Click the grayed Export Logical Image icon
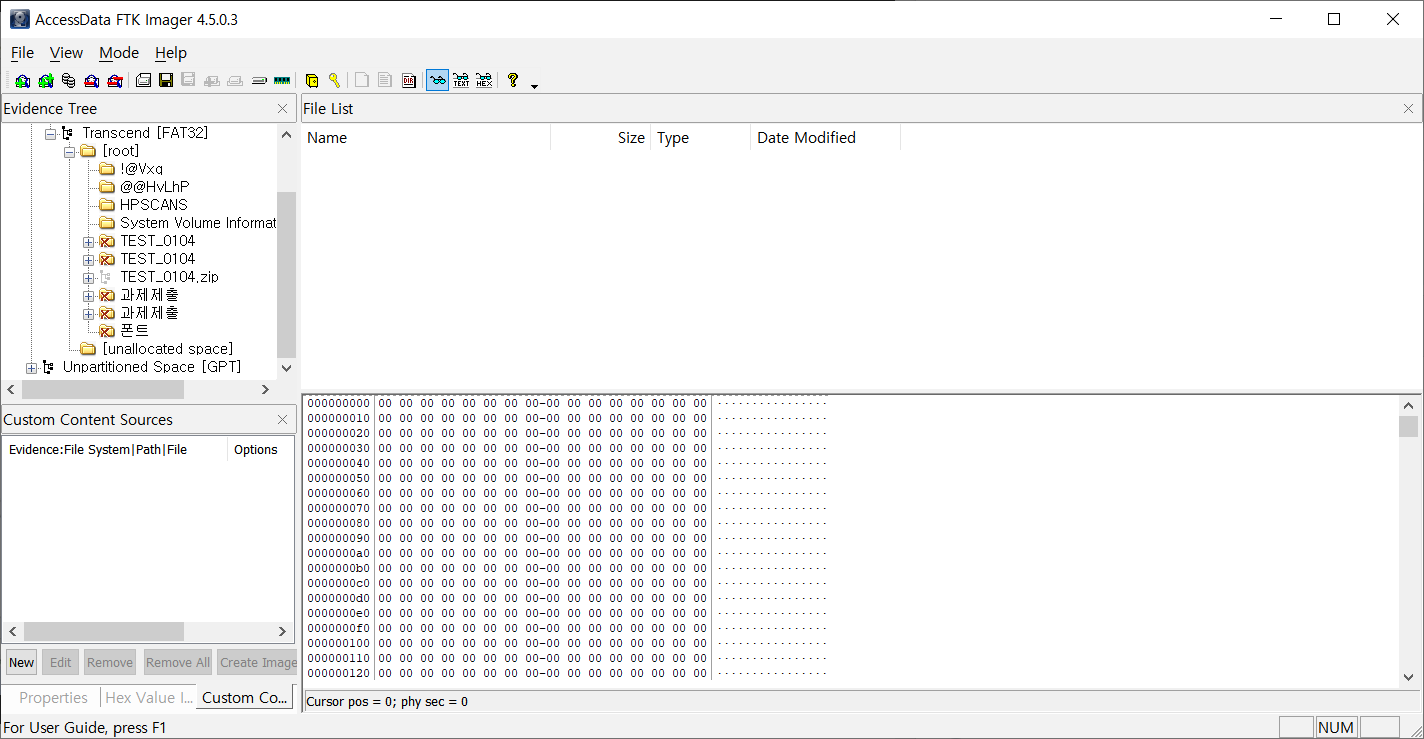 (x=188, y=81)
